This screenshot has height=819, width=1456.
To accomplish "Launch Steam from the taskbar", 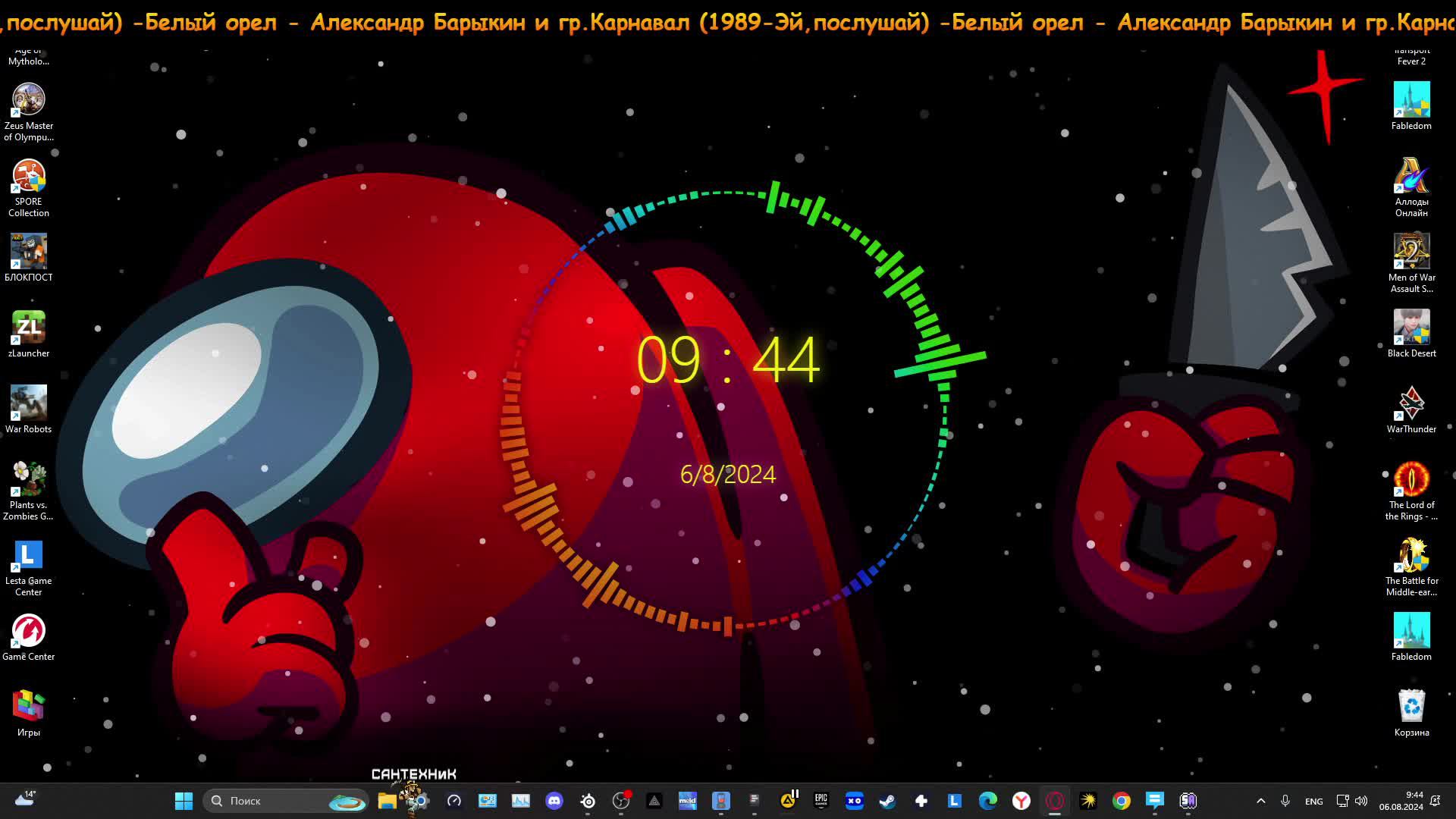I will pyautogui.click(x=887, y=801).
